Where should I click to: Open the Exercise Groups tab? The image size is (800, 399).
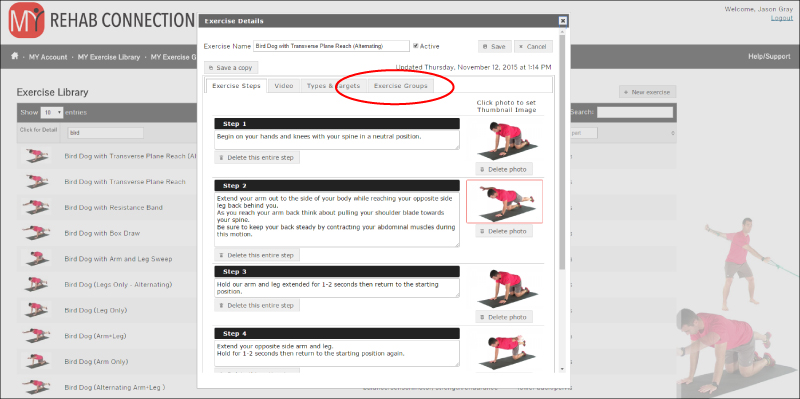tap(401, 86)
